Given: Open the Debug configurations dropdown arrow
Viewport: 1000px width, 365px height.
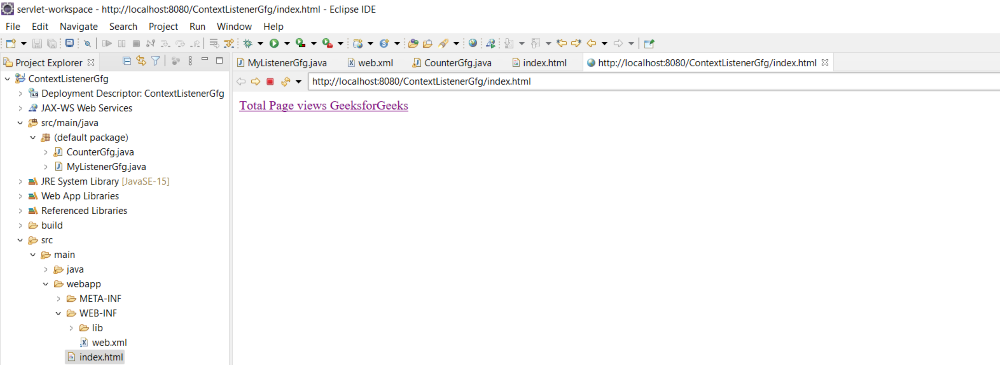Looking at the screenshot, I should 260,43.
